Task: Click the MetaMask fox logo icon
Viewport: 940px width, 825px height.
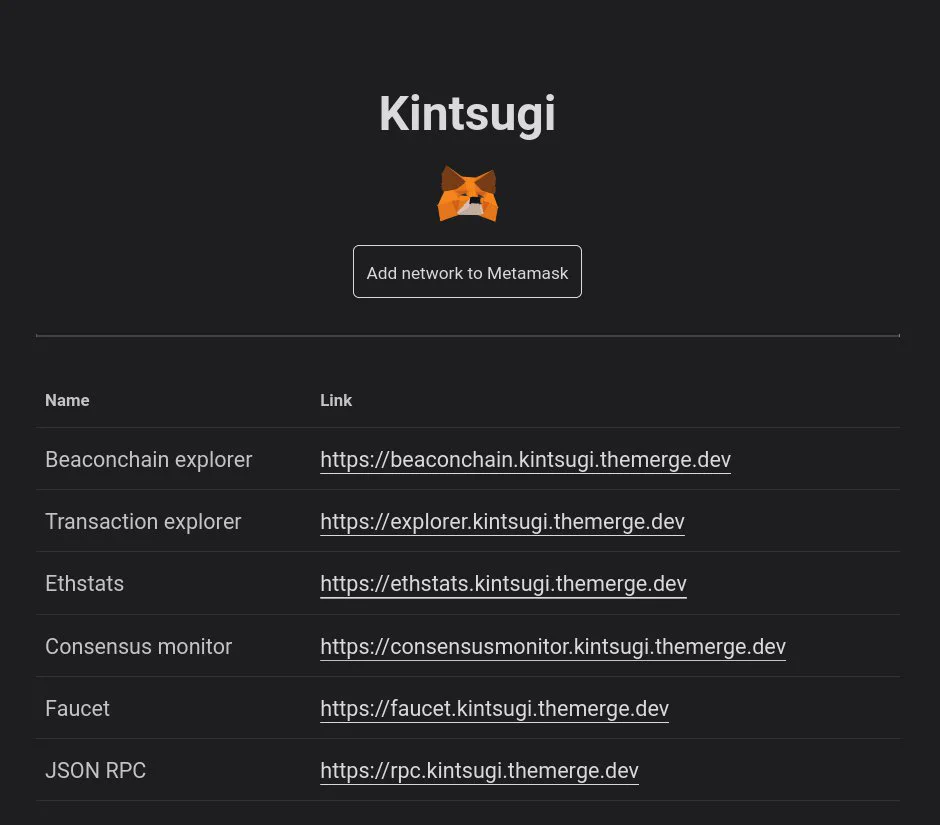Action: [468, 194]
